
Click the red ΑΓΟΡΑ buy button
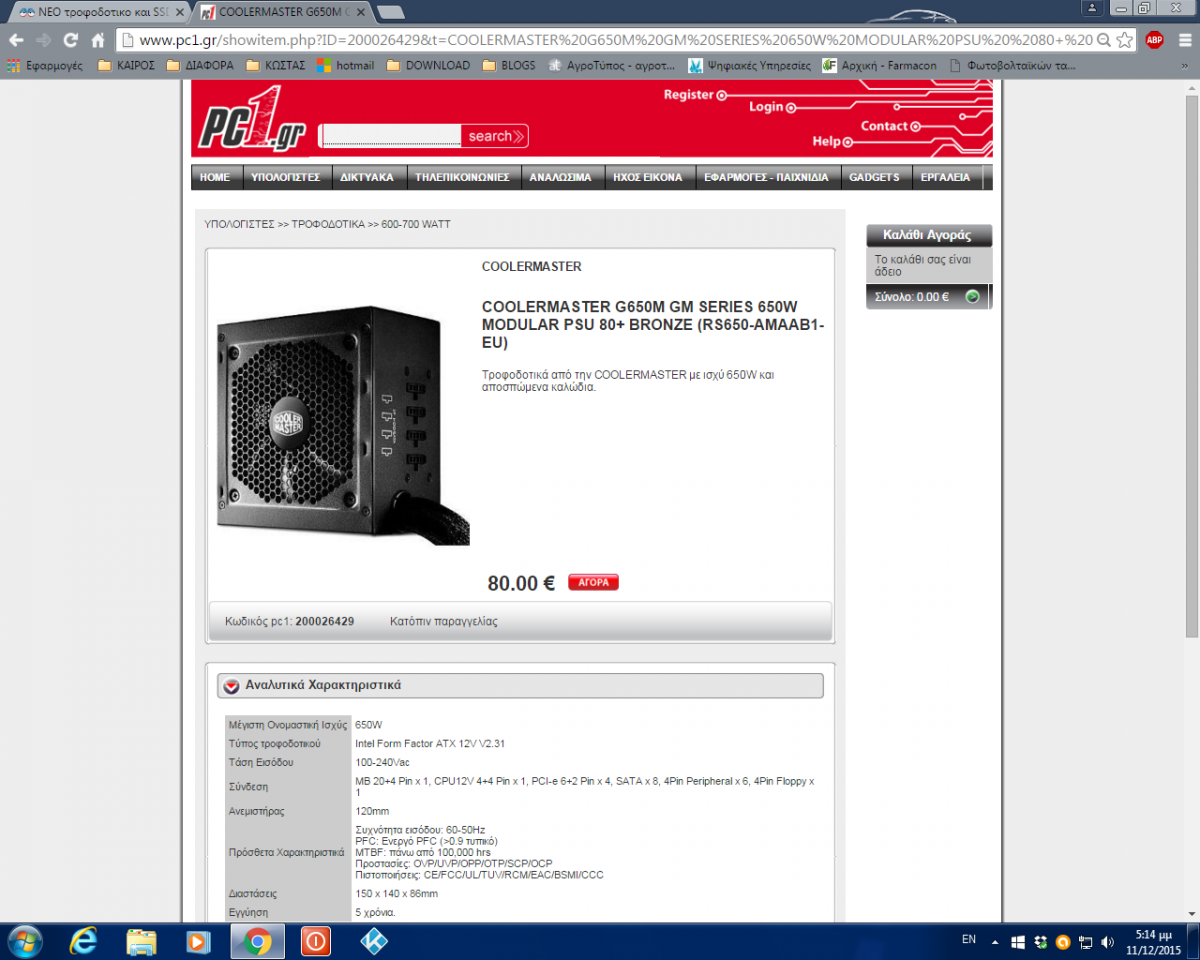pos(593,582)
